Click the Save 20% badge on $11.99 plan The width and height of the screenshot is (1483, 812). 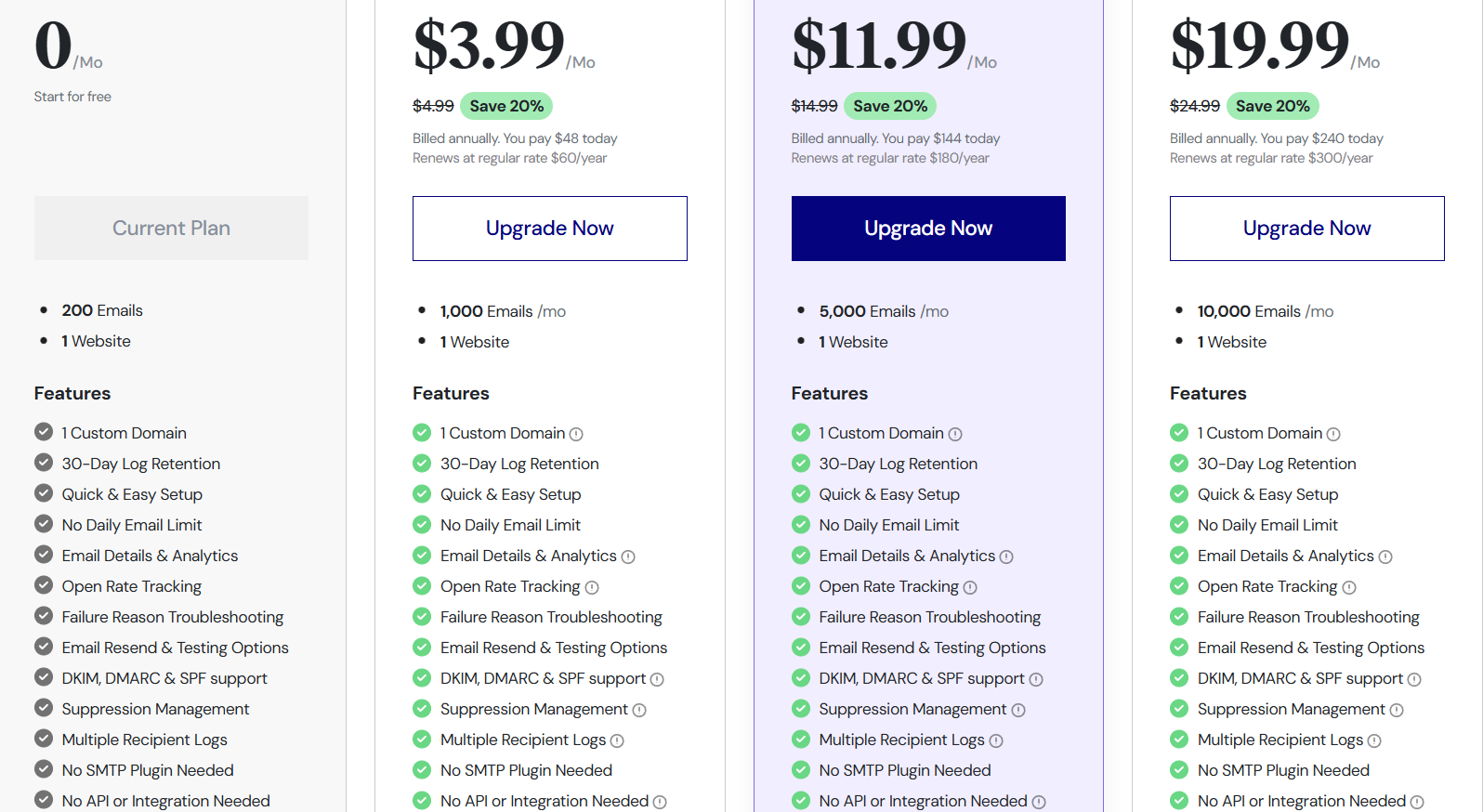click(890, 106)
